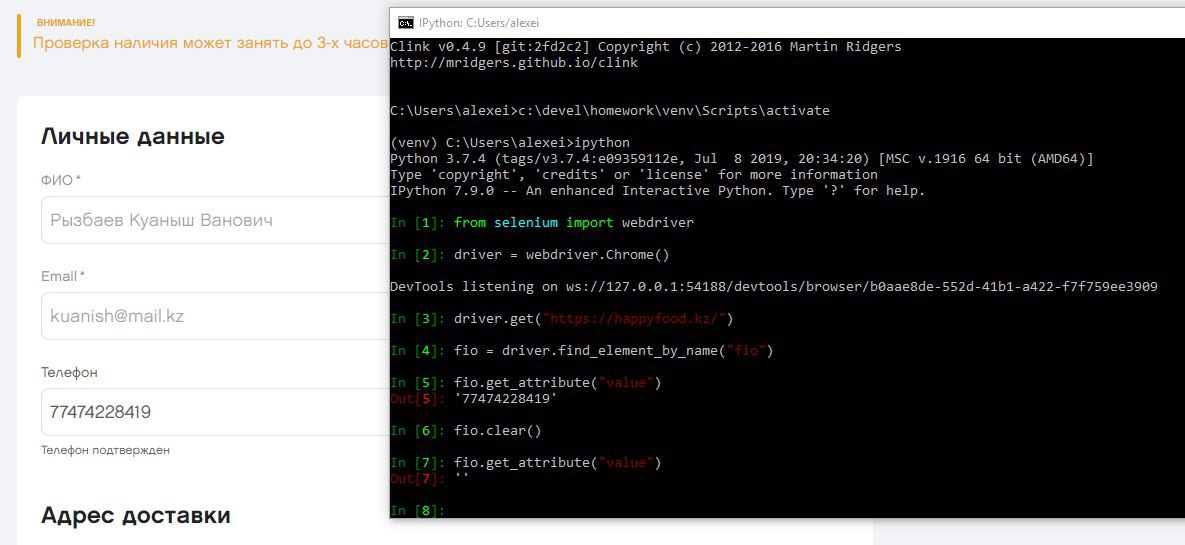
Task: Click the 'Type copyright, credits' info line
Action: [x=634, y=175]
